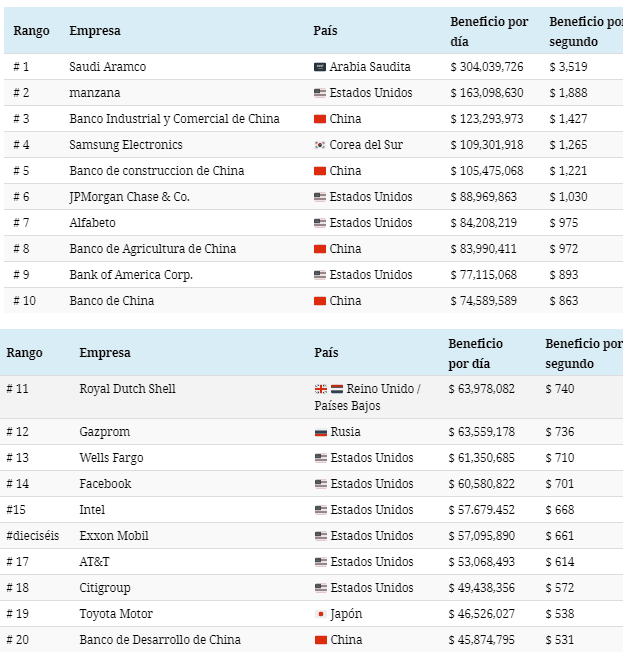Select the Gazprom cell

coord(105,432)
